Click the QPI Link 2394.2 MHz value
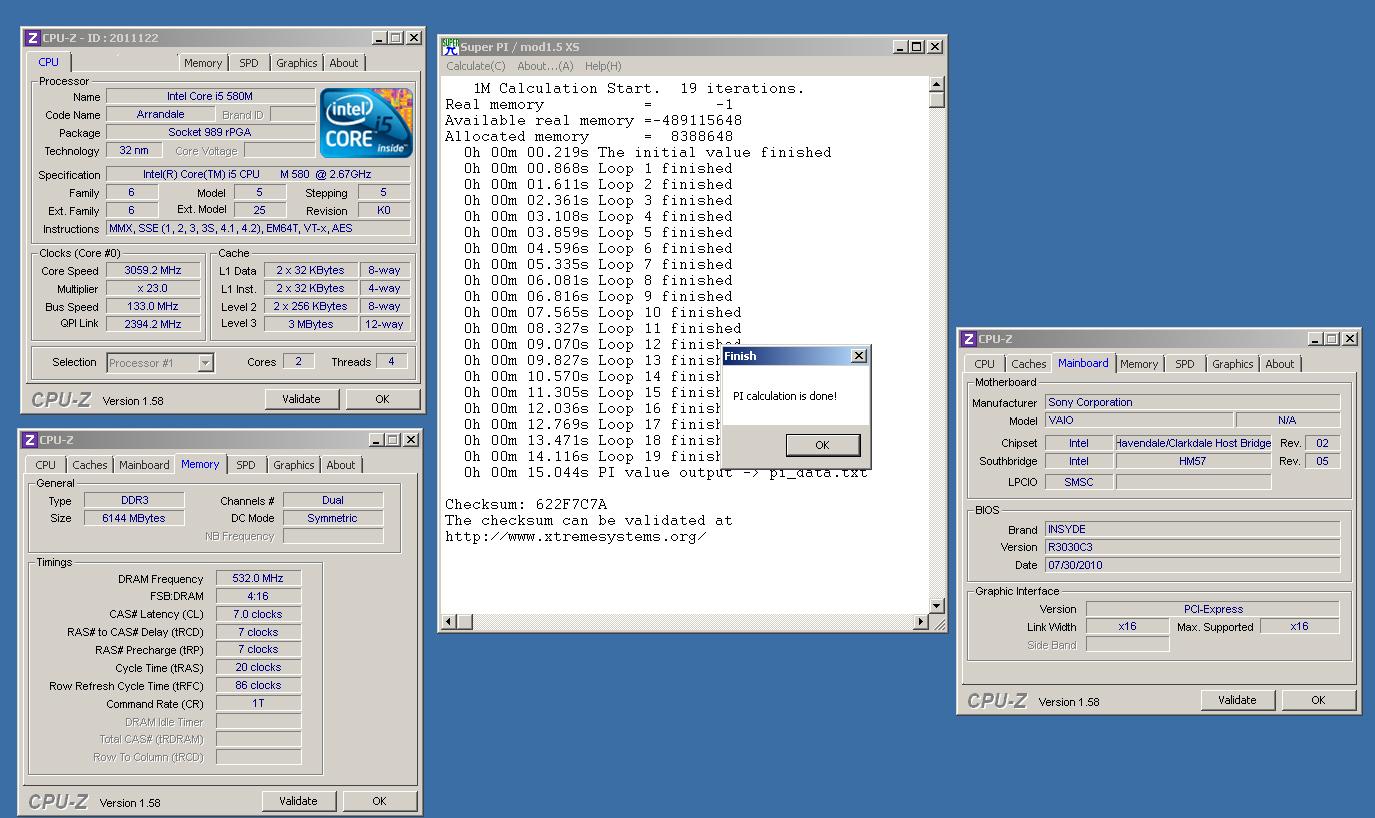1375x818 pixels. [x=153, y=324]
